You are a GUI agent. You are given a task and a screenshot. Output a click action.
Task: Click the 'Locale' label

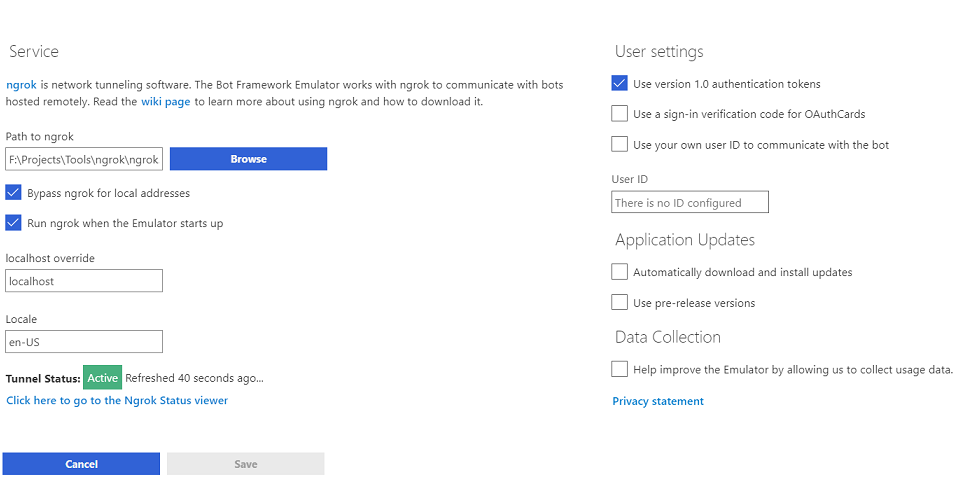pyautogui.click(x=22, y=320)
